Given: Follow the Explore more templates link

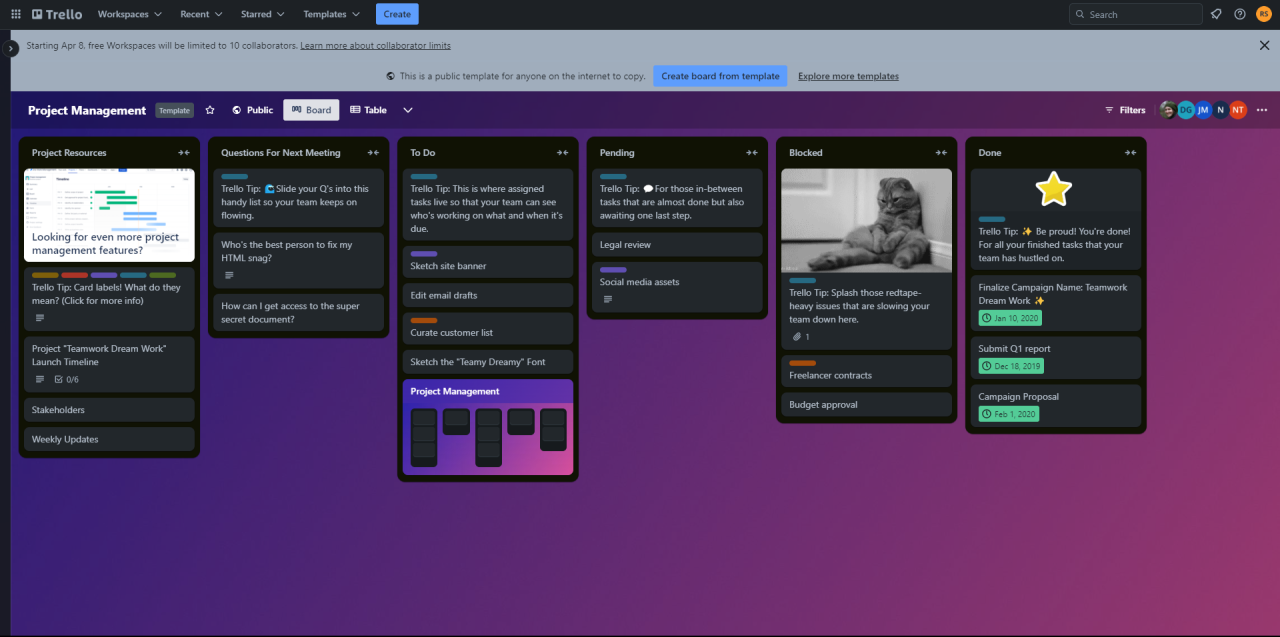Looking at the screenshot, I should point(848,76).
